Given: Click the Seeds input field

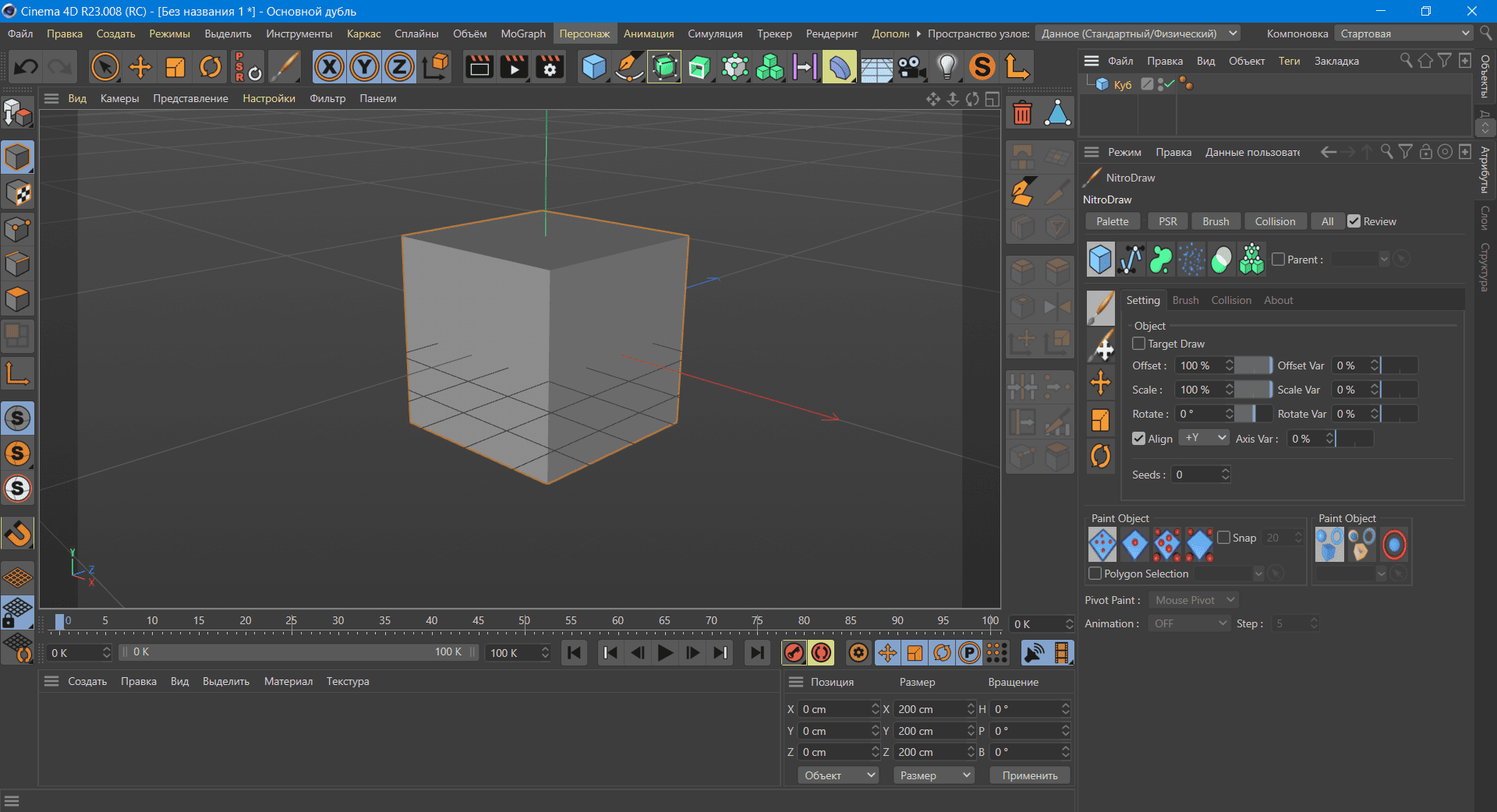Looking at the screenshot, I should click(x=1201, y=475).
